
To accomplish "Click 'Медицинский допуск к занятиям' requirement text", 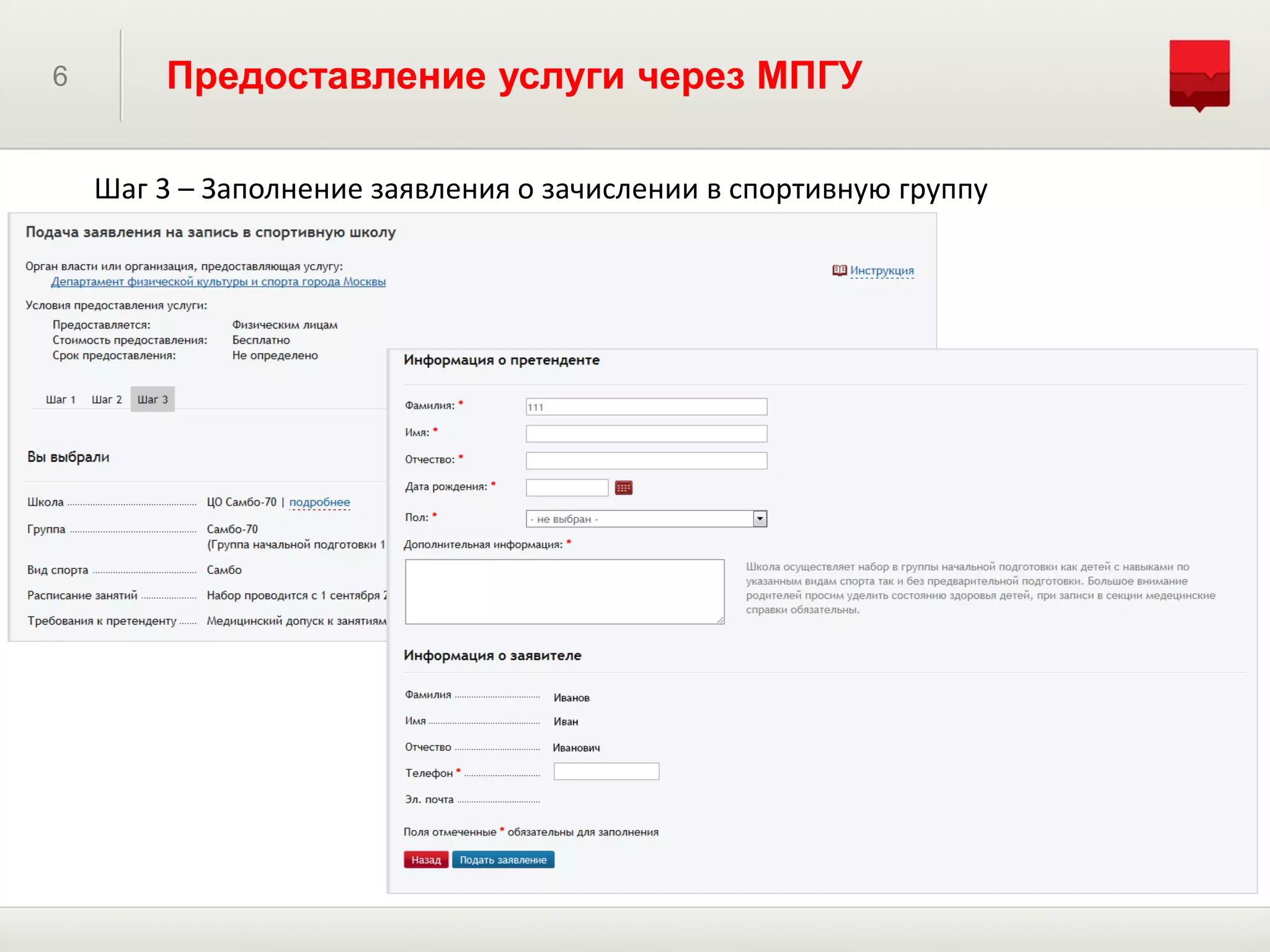I will click(x=296, y=620).
